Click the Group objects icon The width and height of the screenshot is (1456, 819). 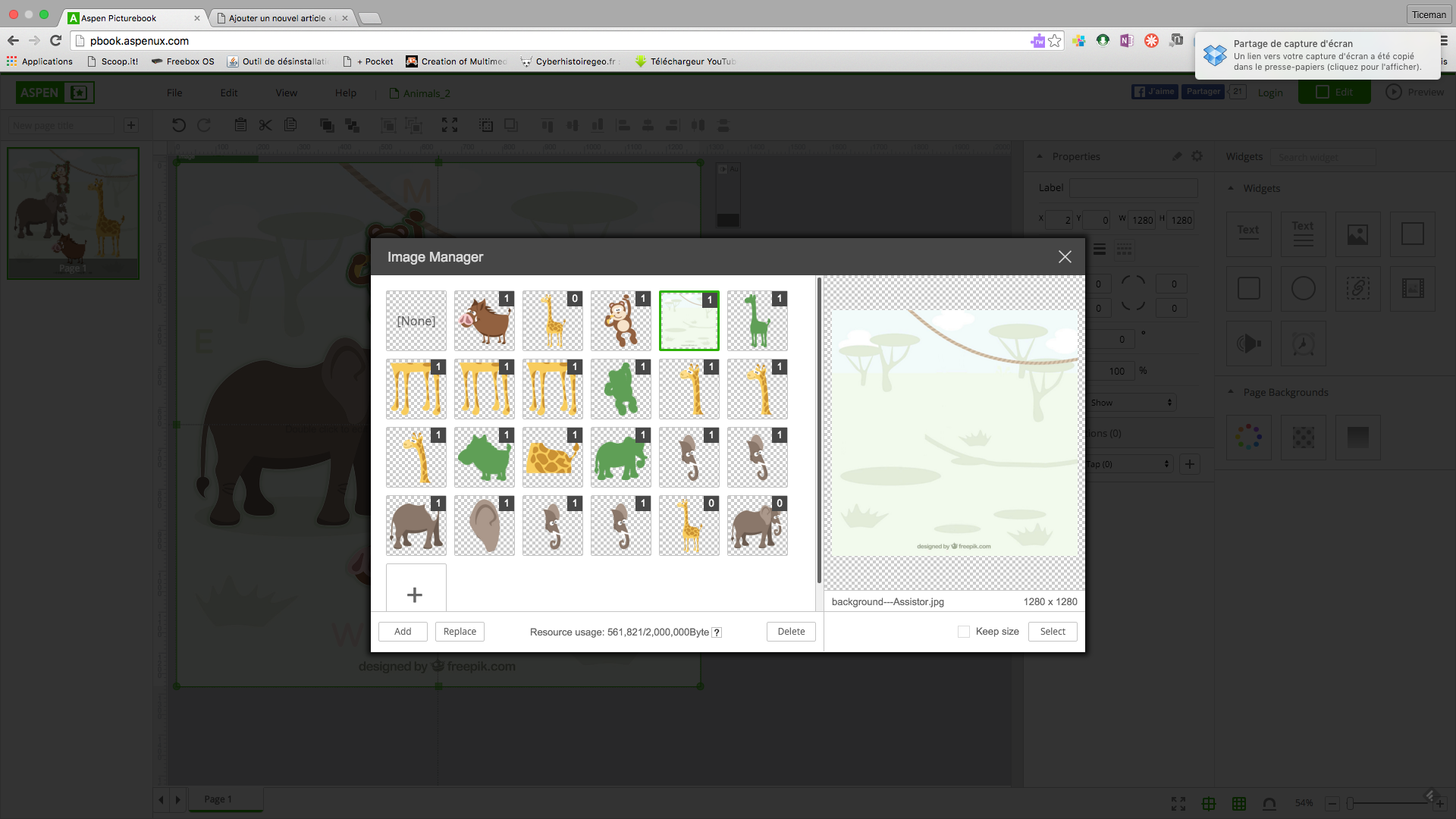(x=388, y=125)
